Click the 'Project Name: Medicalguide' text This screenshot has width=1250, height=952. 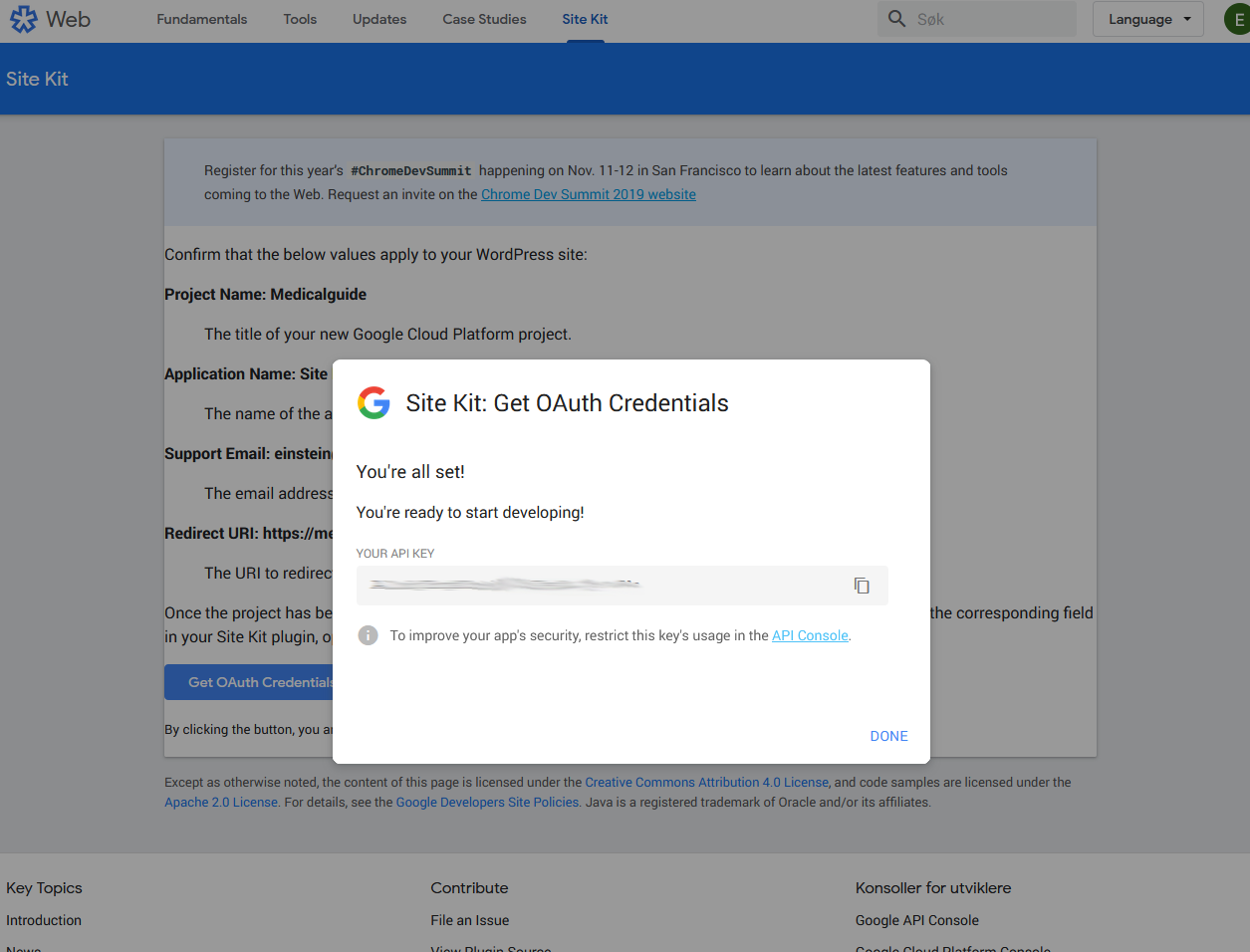265,294
